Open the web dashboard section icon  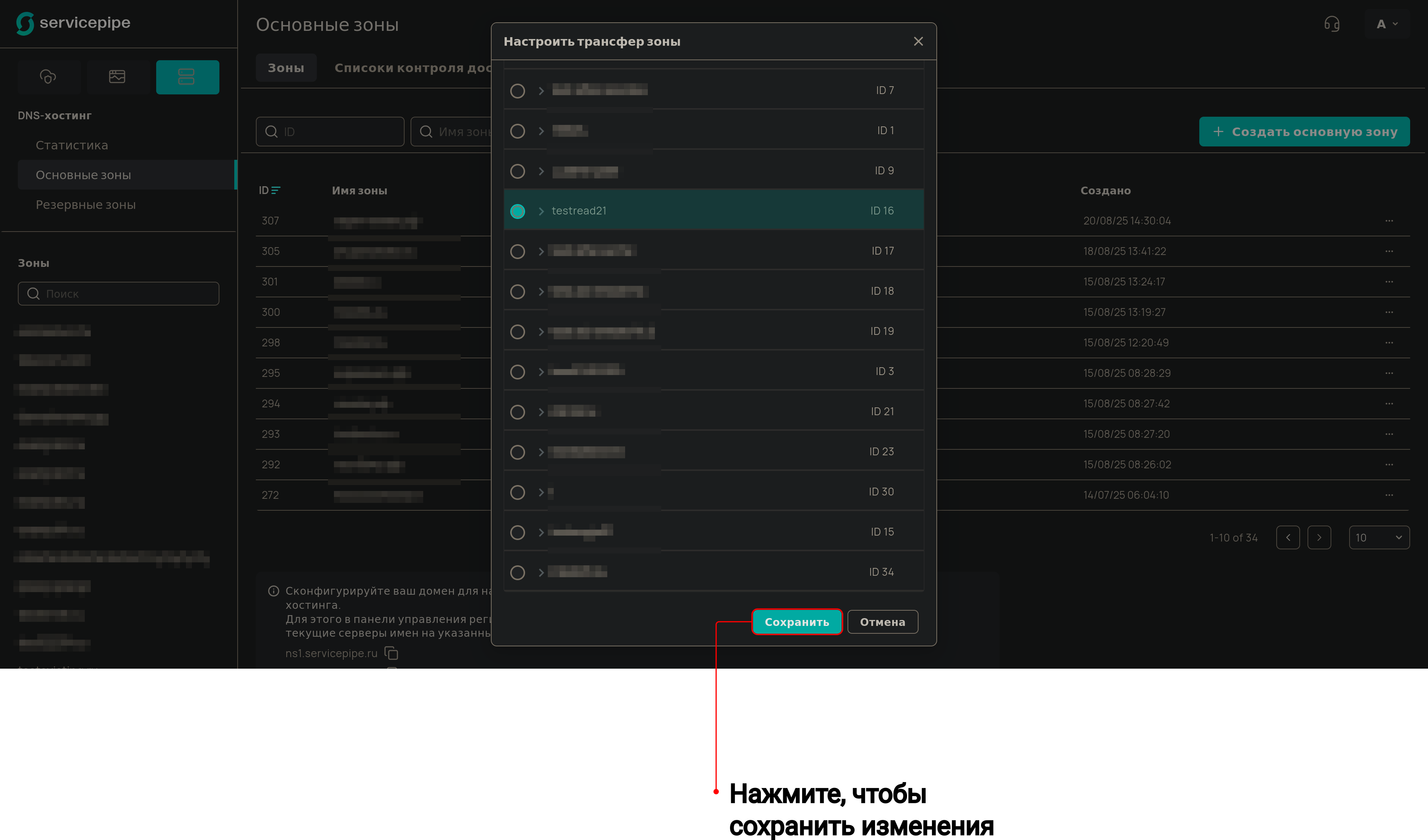[x=117, y=77]
